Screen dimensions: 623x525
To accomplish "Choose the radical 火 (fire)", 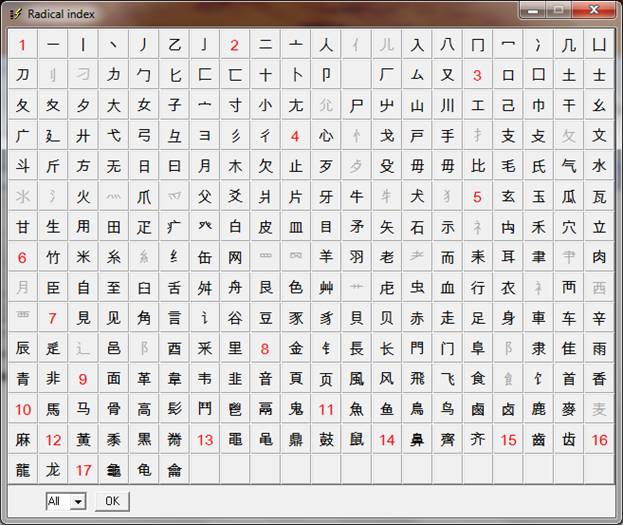I will pyautogui.click(x=83, y=196).
